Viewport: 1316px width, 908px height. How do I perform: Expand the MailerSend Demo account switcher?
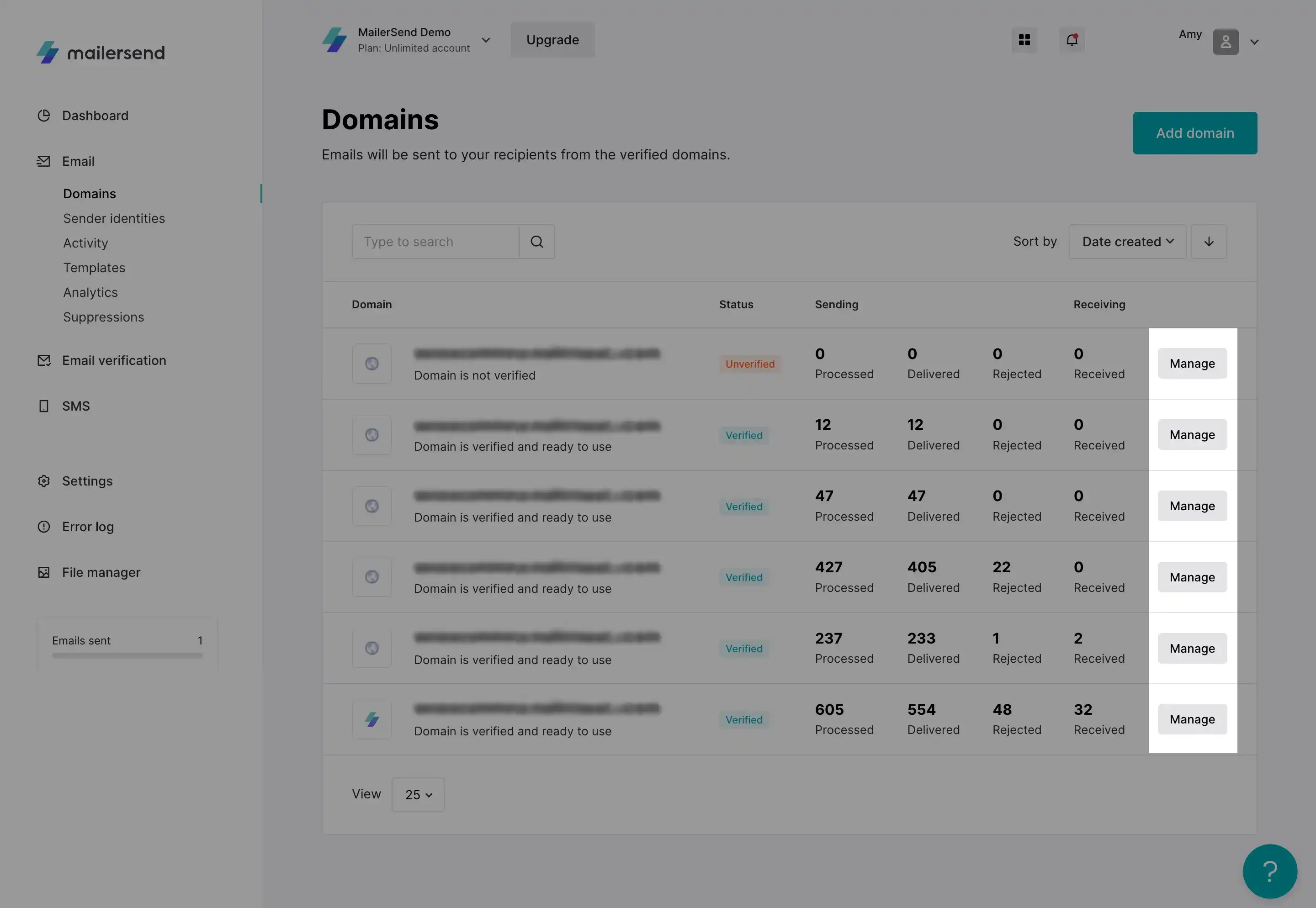click(x=486, y=40)
